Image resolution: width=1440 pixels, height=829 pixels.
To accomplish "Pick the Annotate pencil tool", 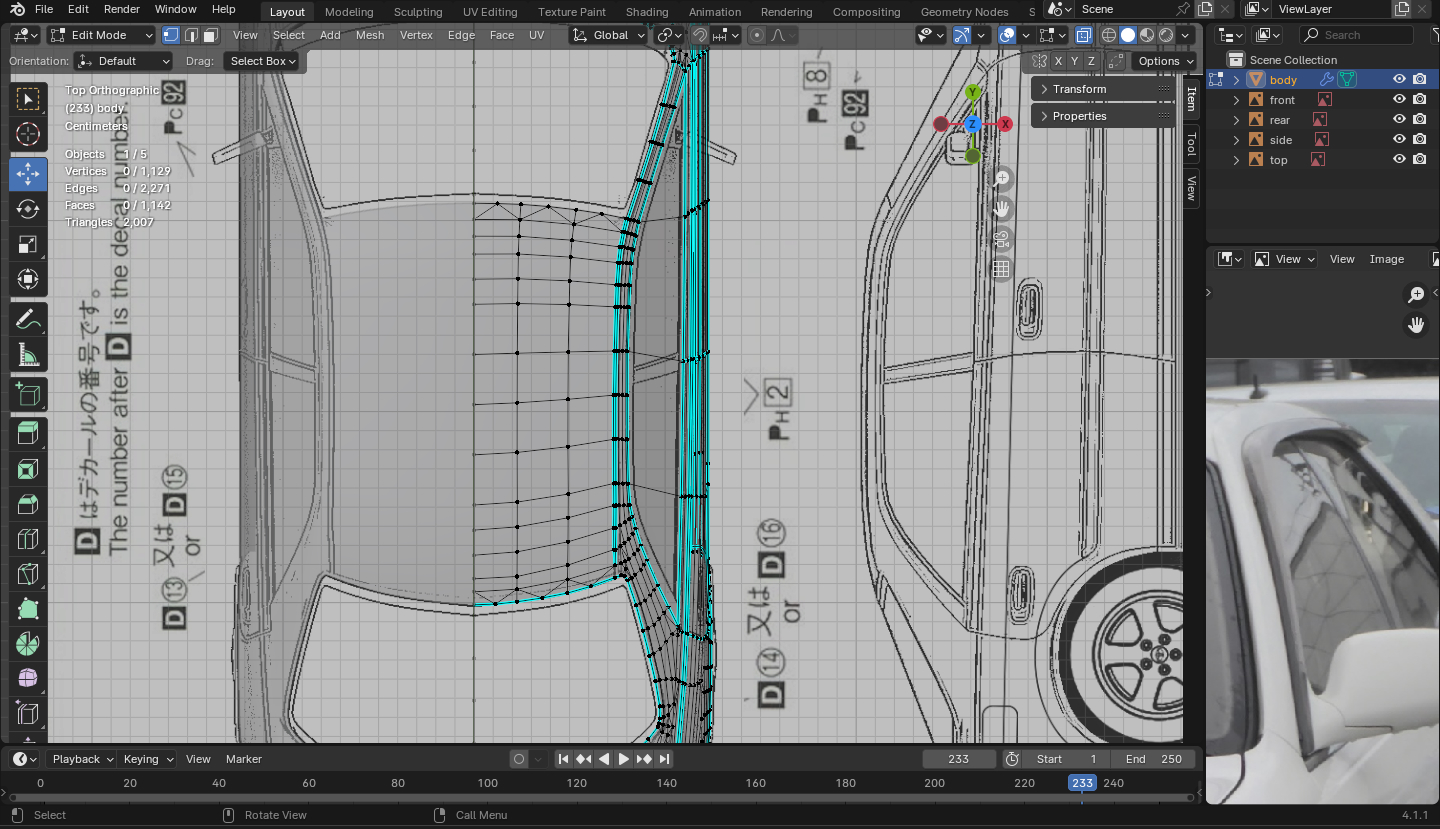I will point(28,320).
